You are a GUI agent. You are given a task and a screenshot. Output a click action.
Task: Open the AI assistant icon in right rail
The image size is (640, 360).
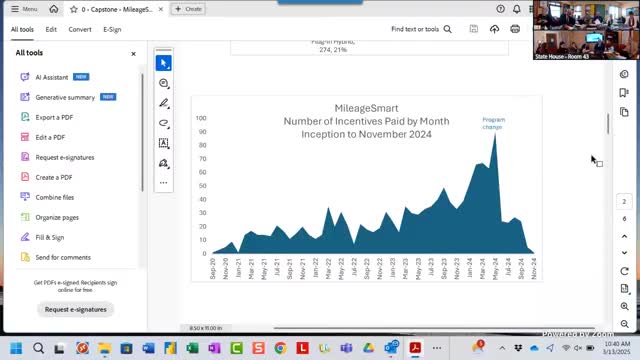[624, 74]
